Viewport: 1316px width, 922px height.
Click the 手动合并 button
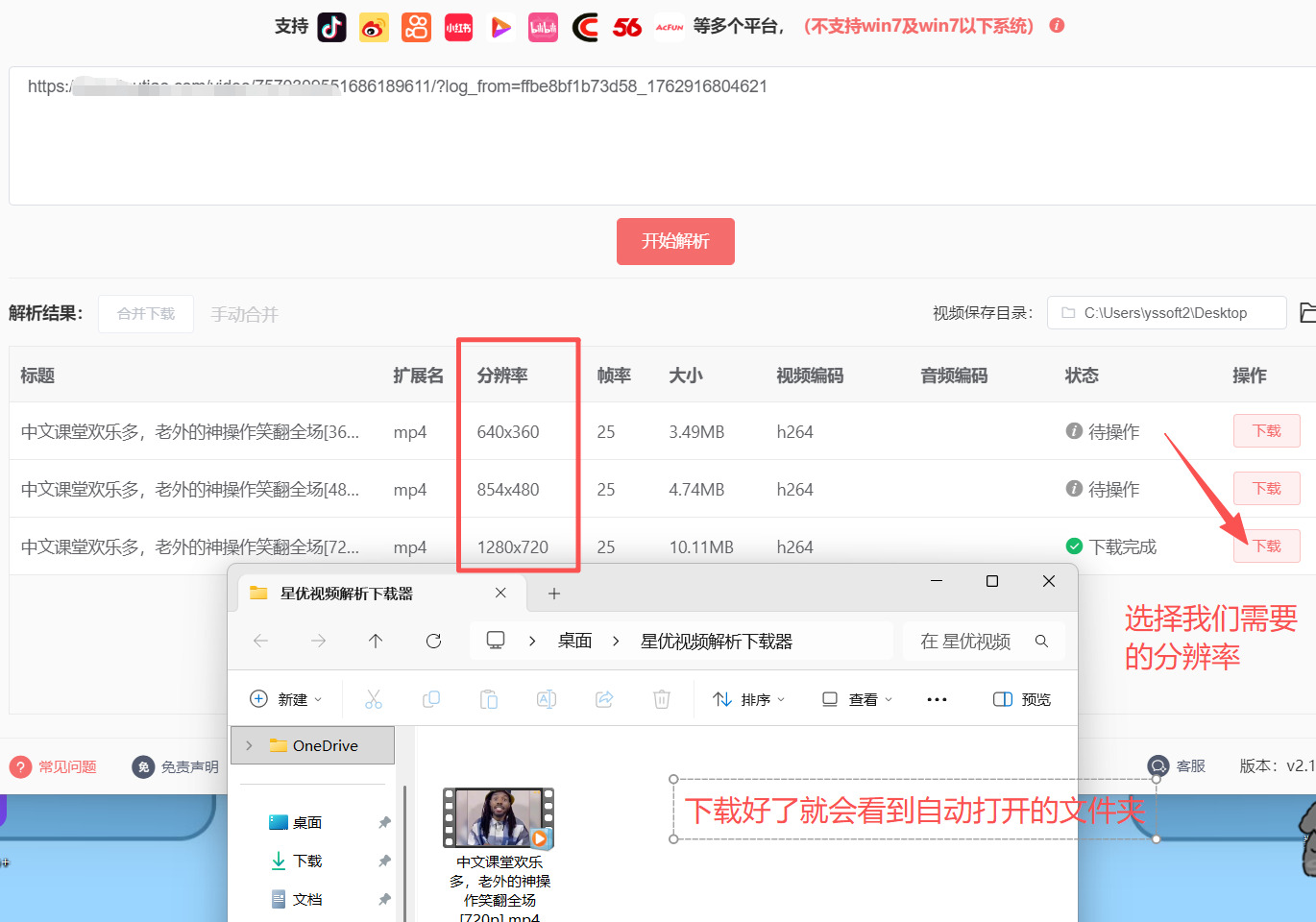pyautogui.click(x=245, y=314)
